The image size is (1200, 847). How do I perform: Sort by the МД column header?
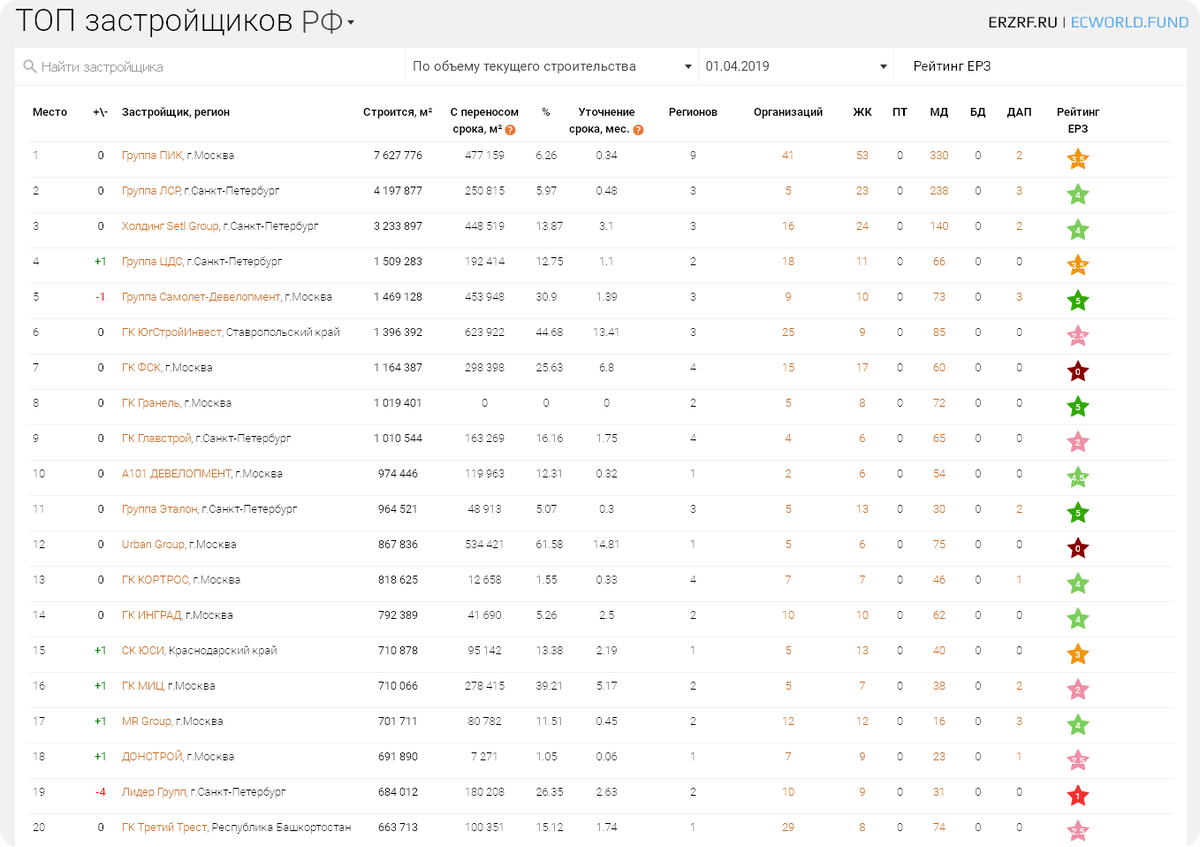click(x=939, y=112)
